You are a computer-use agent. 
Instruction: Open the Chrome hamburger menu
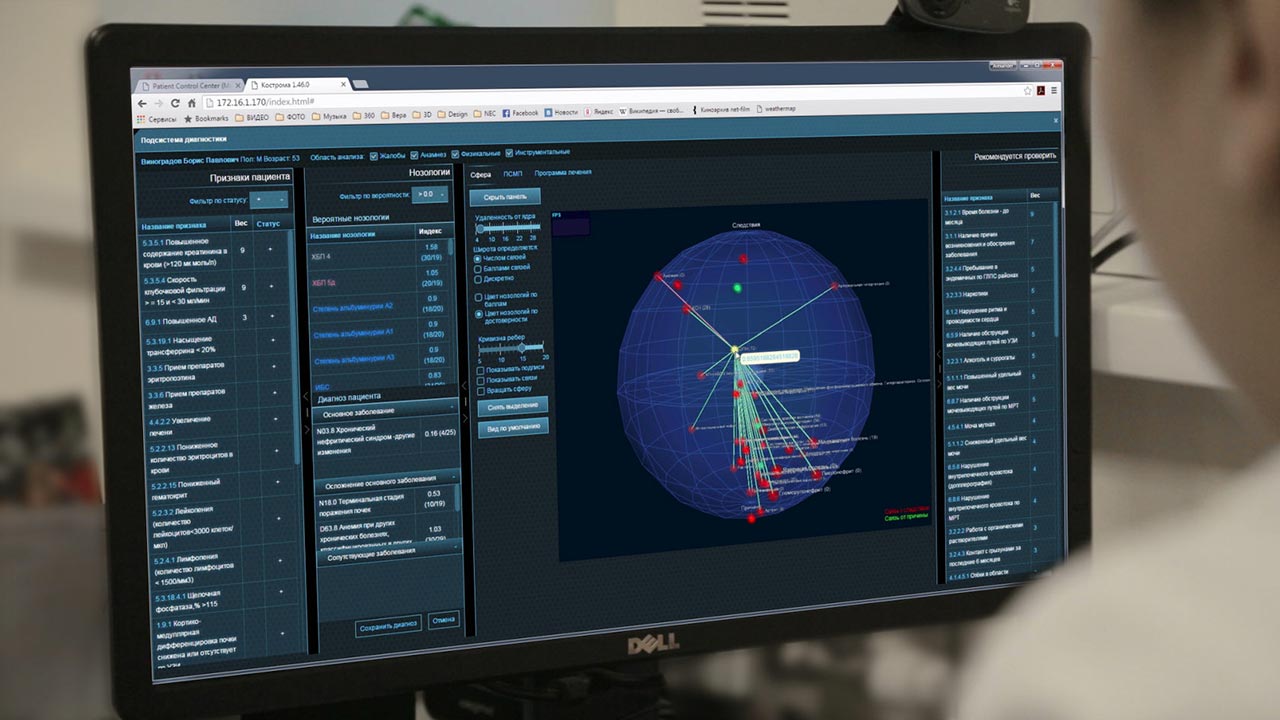pyautogui.click(x=1054, y=91)
